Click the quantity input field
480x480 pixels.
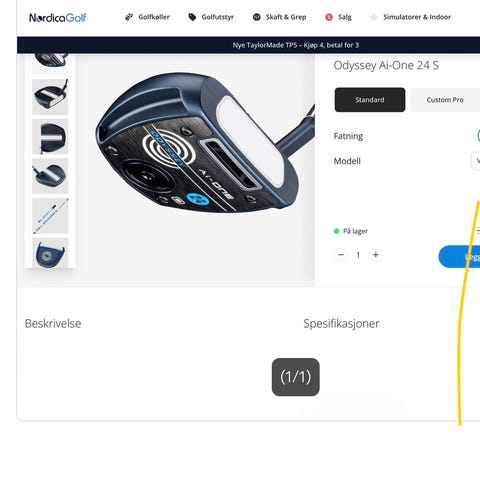pyautogui.click(x=358, y=255)
